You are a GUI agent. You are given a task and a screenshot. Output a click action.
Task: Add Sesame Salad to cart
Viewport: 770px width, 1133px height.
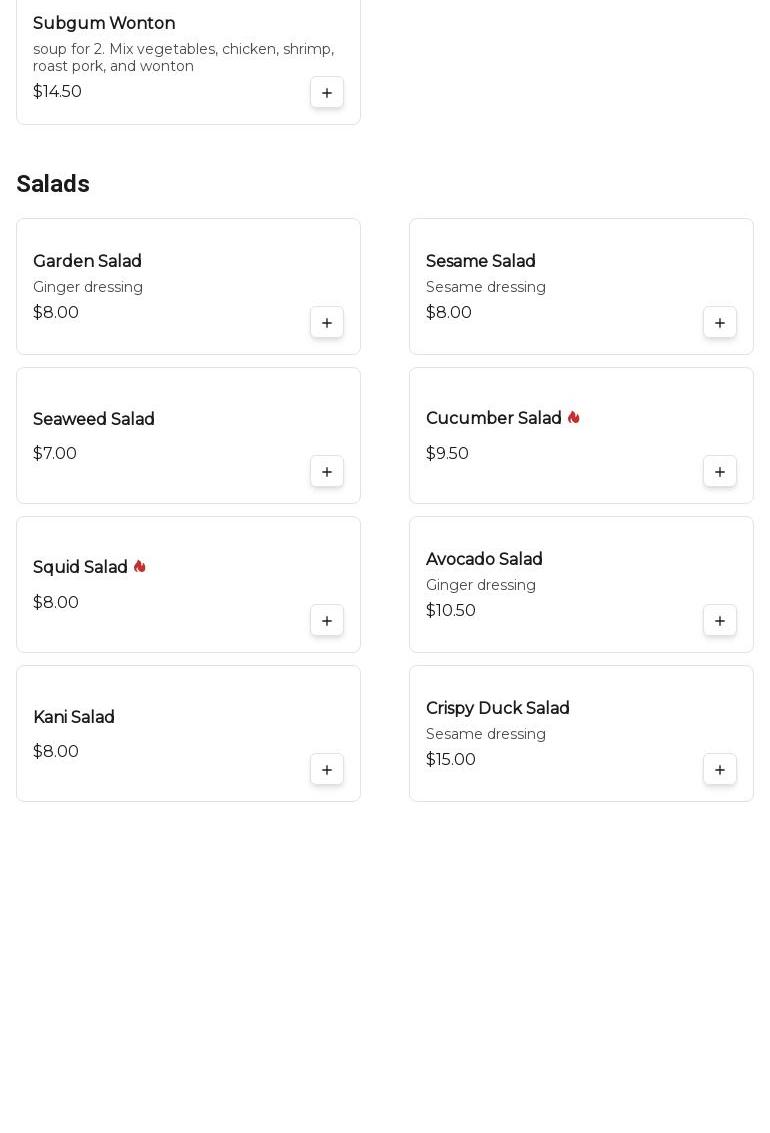(x=720, y=323)
